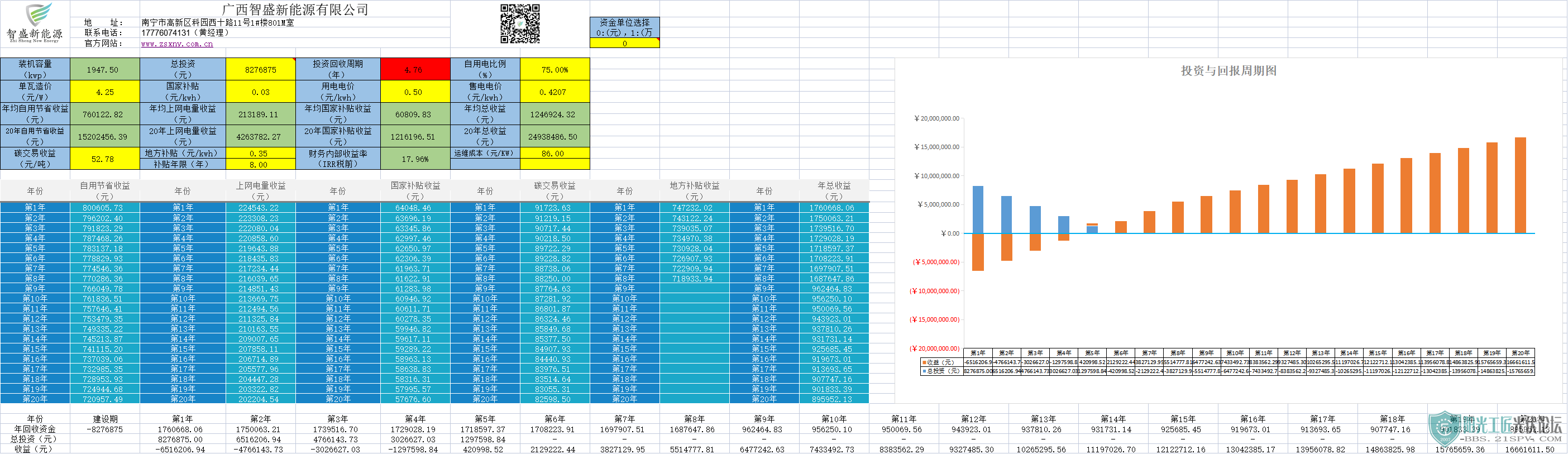Screen dimensions: 1568x454
Task: Click the company name title 广西智盛新能源有限公司
Action: [295, 9]
